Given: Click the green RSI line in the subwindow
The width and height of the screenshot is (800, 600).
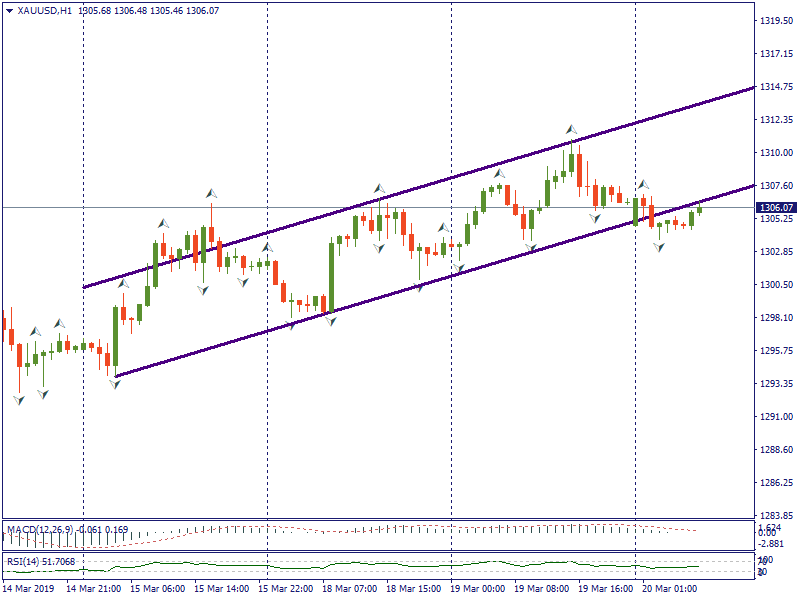Looking at the screenshot, I should 400,567.
